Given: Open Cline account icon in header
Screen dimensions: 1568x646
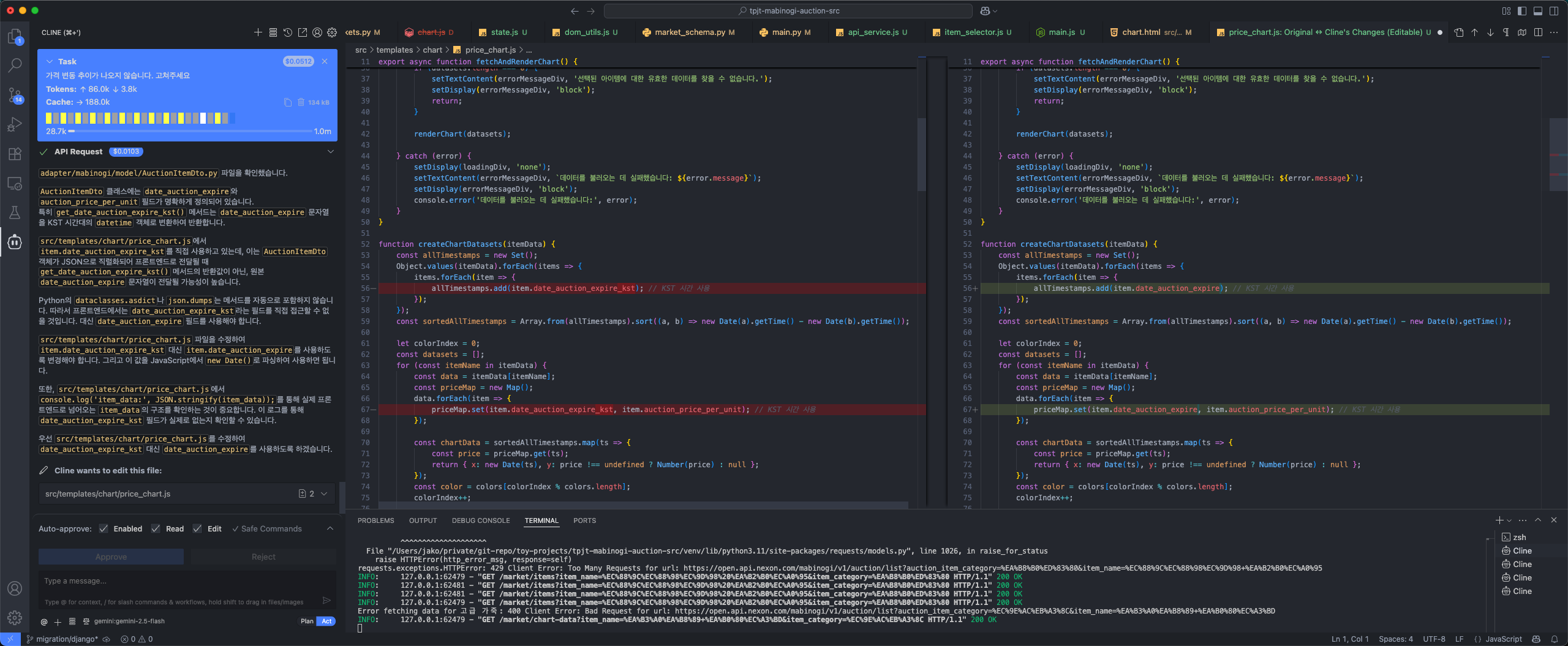Looking at the screenshot, I should point(317,32).
